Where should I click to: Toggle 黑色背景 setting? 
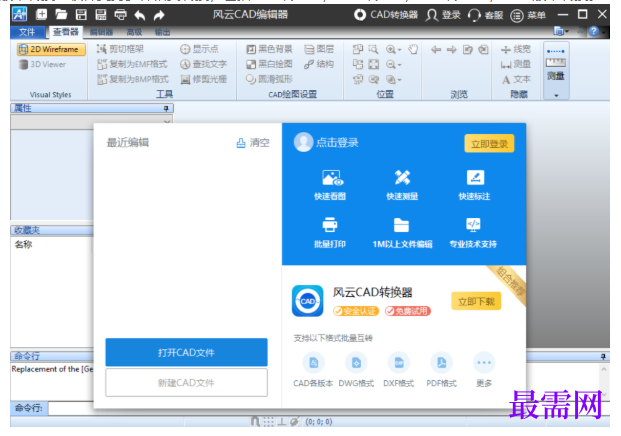[x=269, y=49]
